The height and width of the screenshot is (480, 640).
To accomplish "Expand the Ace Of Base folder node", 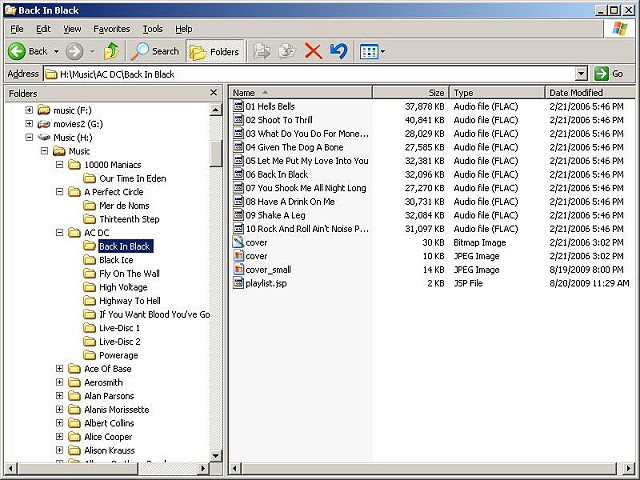I will (60, 368).
